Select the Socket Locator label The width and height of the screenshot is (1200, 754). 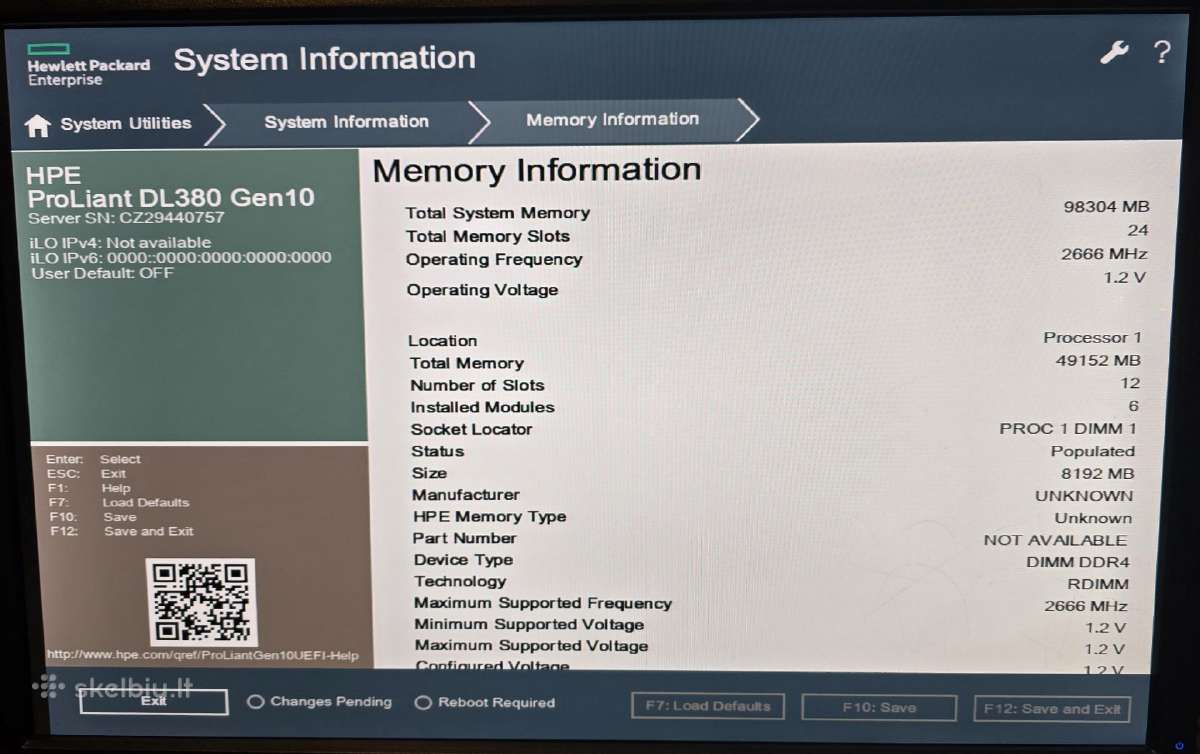click(x=471, y=429)
